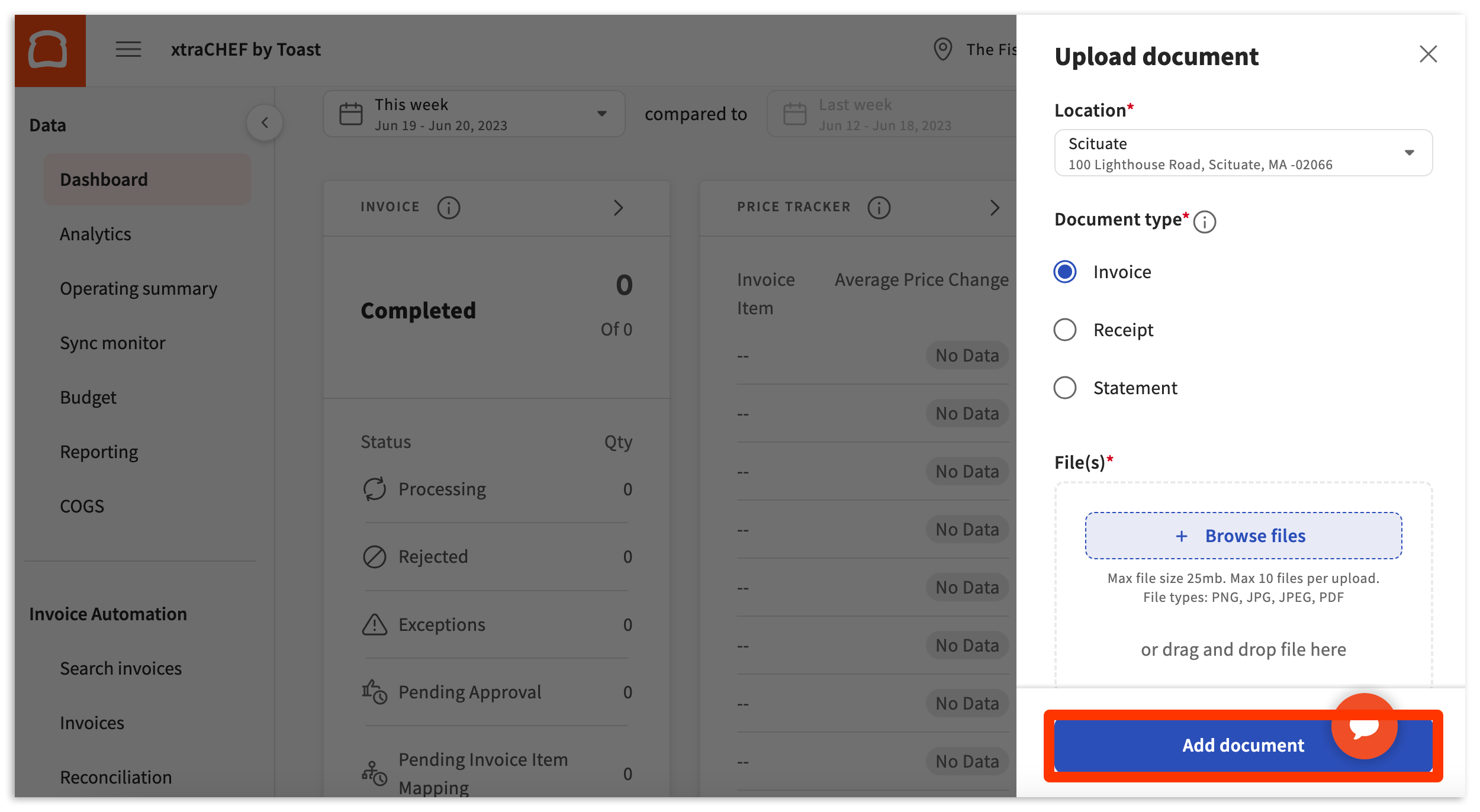Open the This week date range dropdown
The width and height of the screenshot is (1480, 812).
click(474, 114)
